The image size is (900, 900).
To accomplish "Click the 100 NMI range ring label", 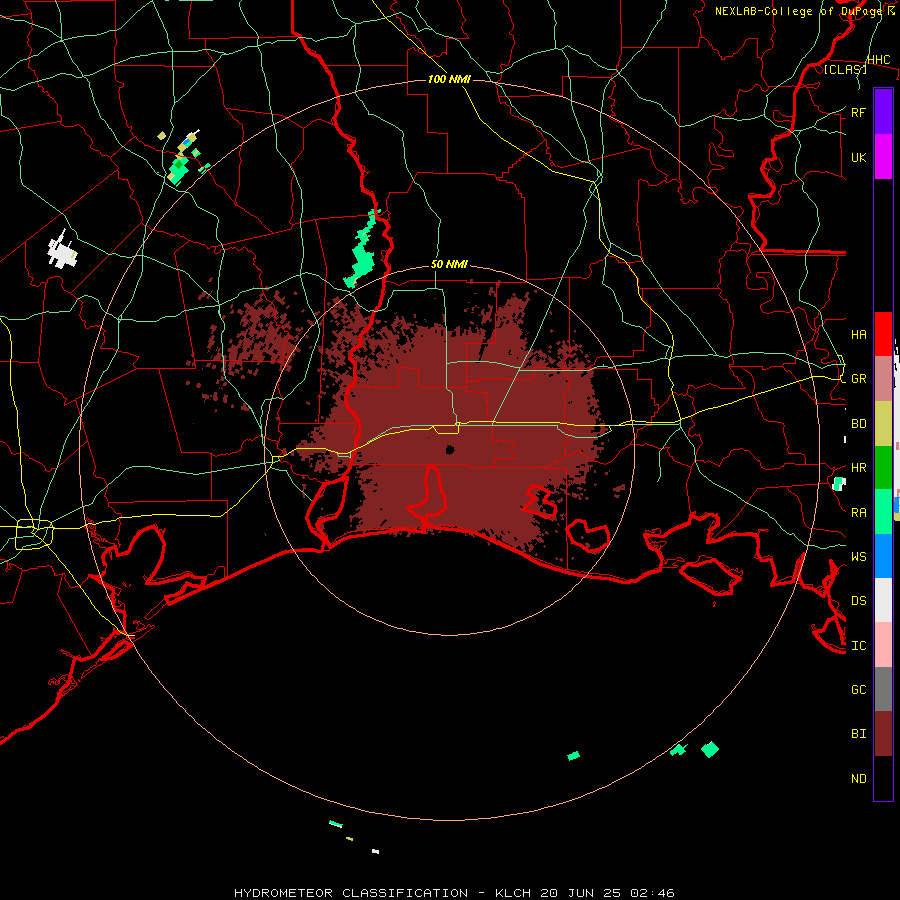I will coord(449,79).
